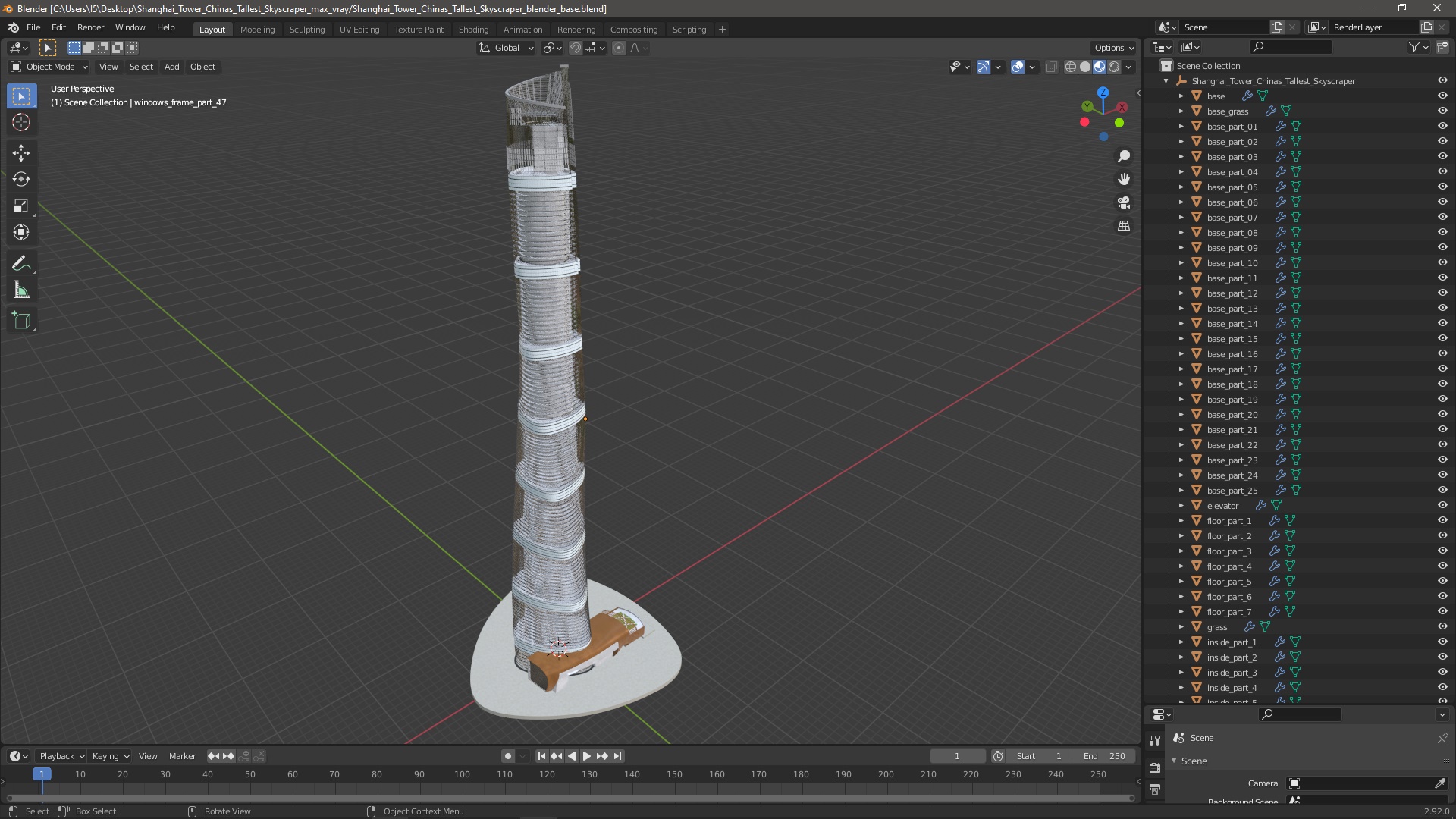Image resolution: width=1456 pixels, height=819 pixels.
Task: Select the Add Cube tool
Action: click(x=21, y=321)
